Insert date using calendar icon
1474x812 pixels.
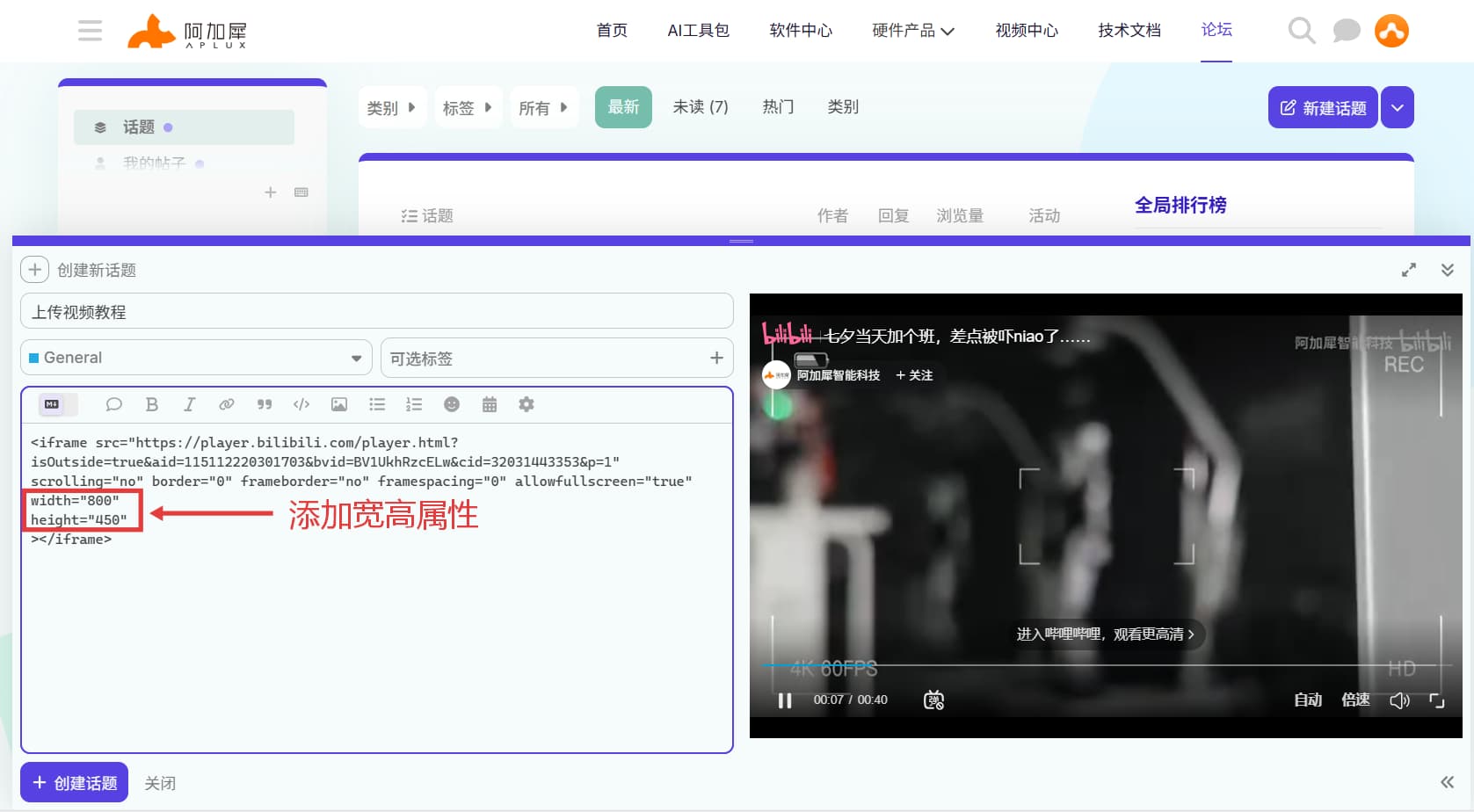(x=490, y=404)
